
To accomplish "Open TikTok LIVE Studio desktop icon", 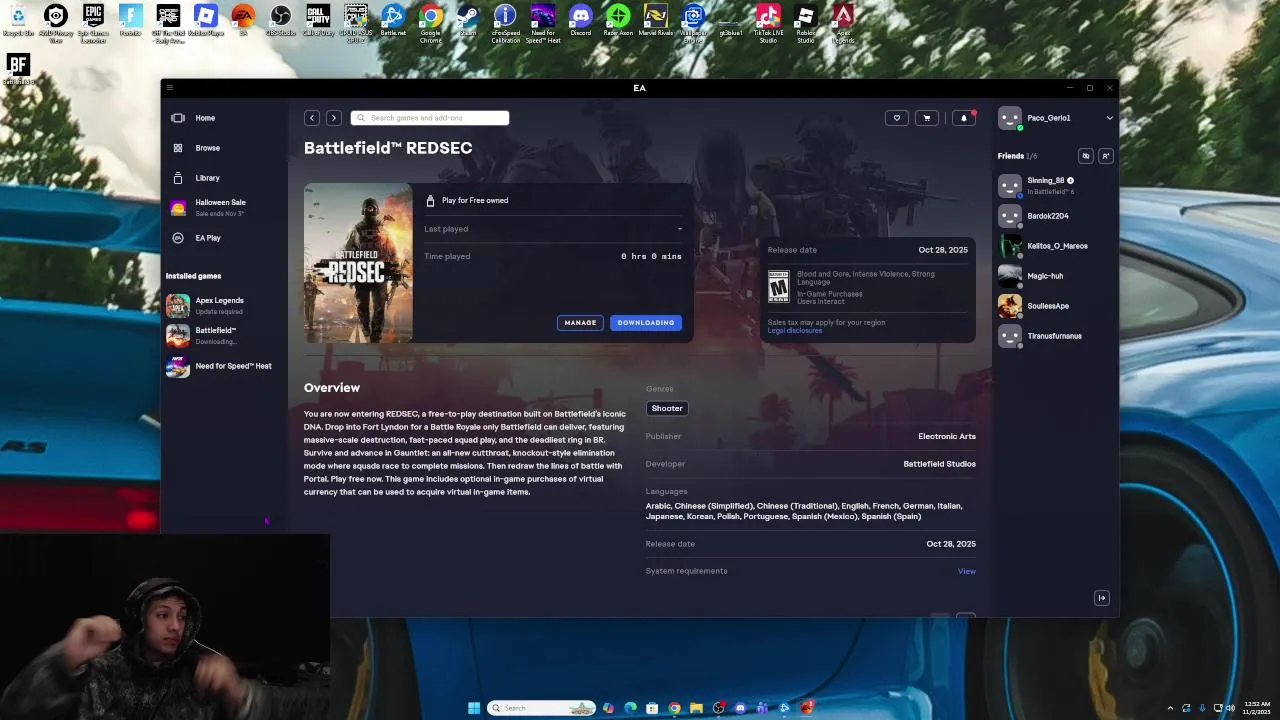I will [768, 24].
